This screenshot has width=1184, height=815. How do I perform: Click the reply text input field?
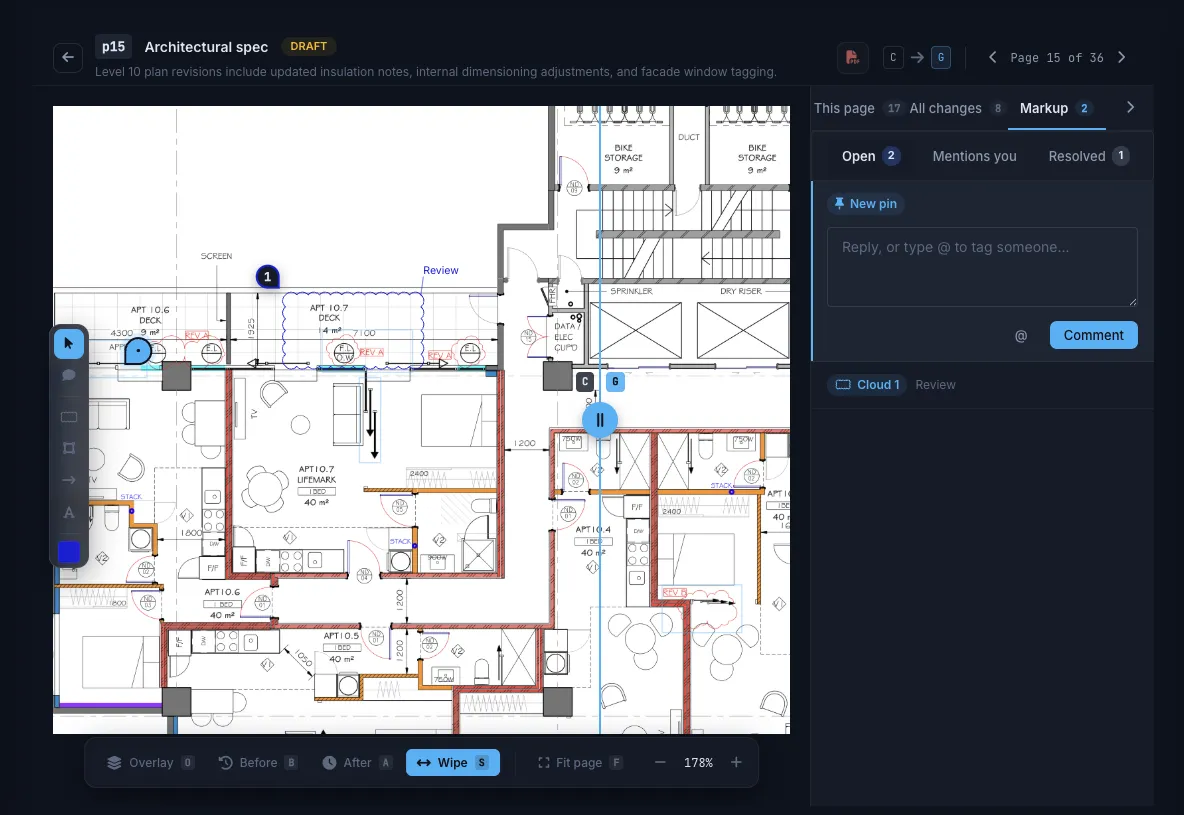[x=982, y=267]
